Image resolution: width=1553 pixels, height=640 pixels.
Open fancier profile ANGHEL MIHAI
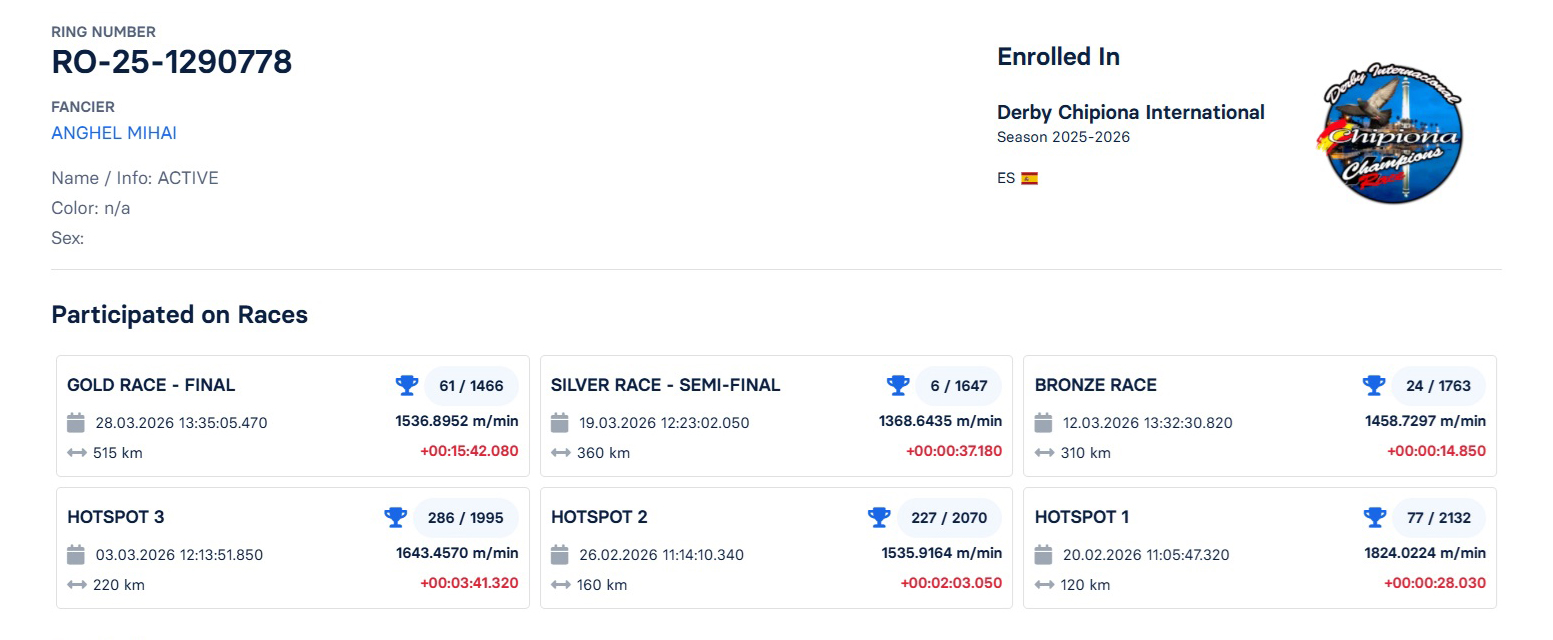(113, 132)
